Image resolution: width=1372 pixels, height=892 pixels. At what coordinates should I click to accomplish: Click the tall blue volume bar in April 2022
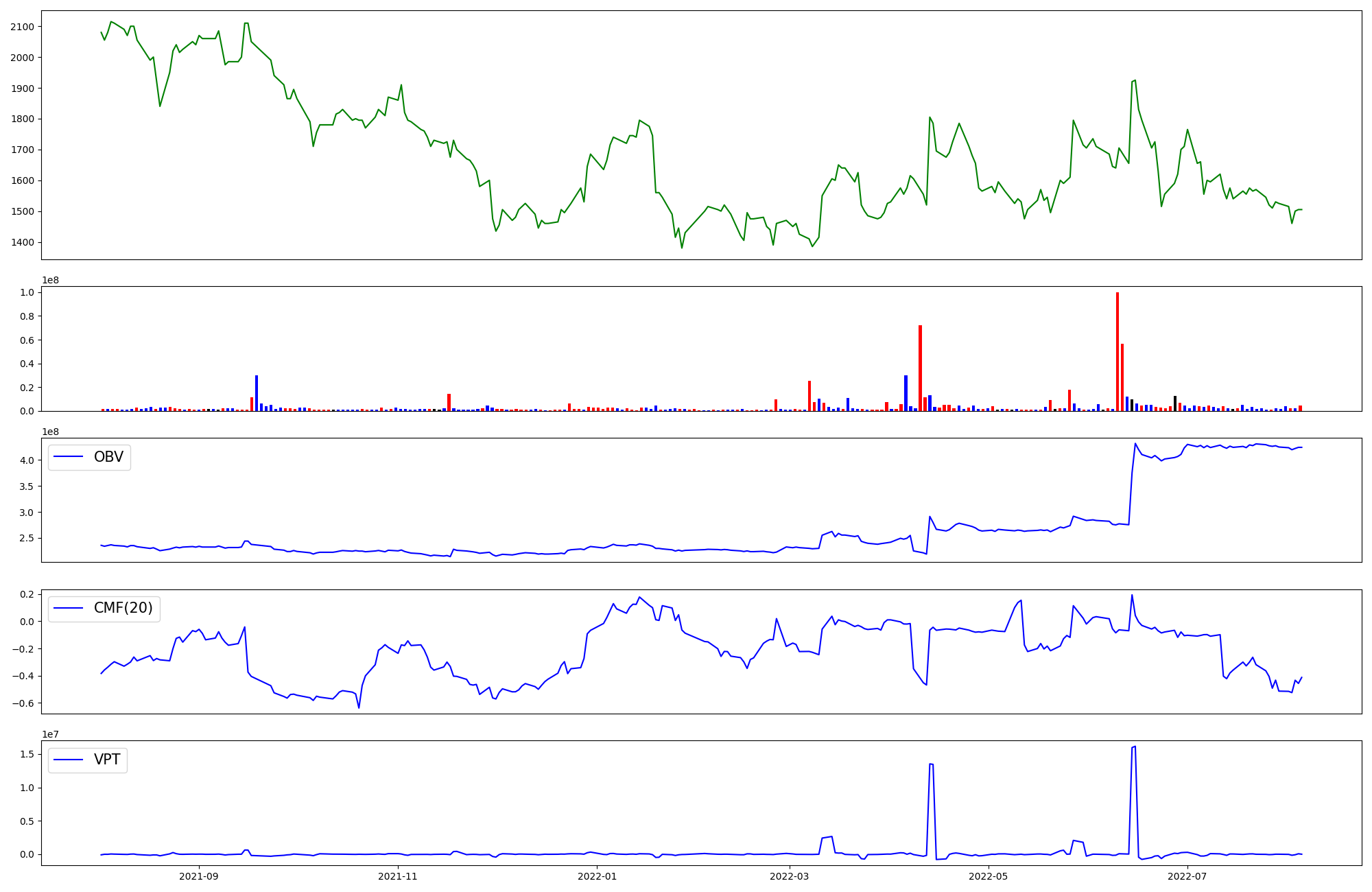pos(906,393)
